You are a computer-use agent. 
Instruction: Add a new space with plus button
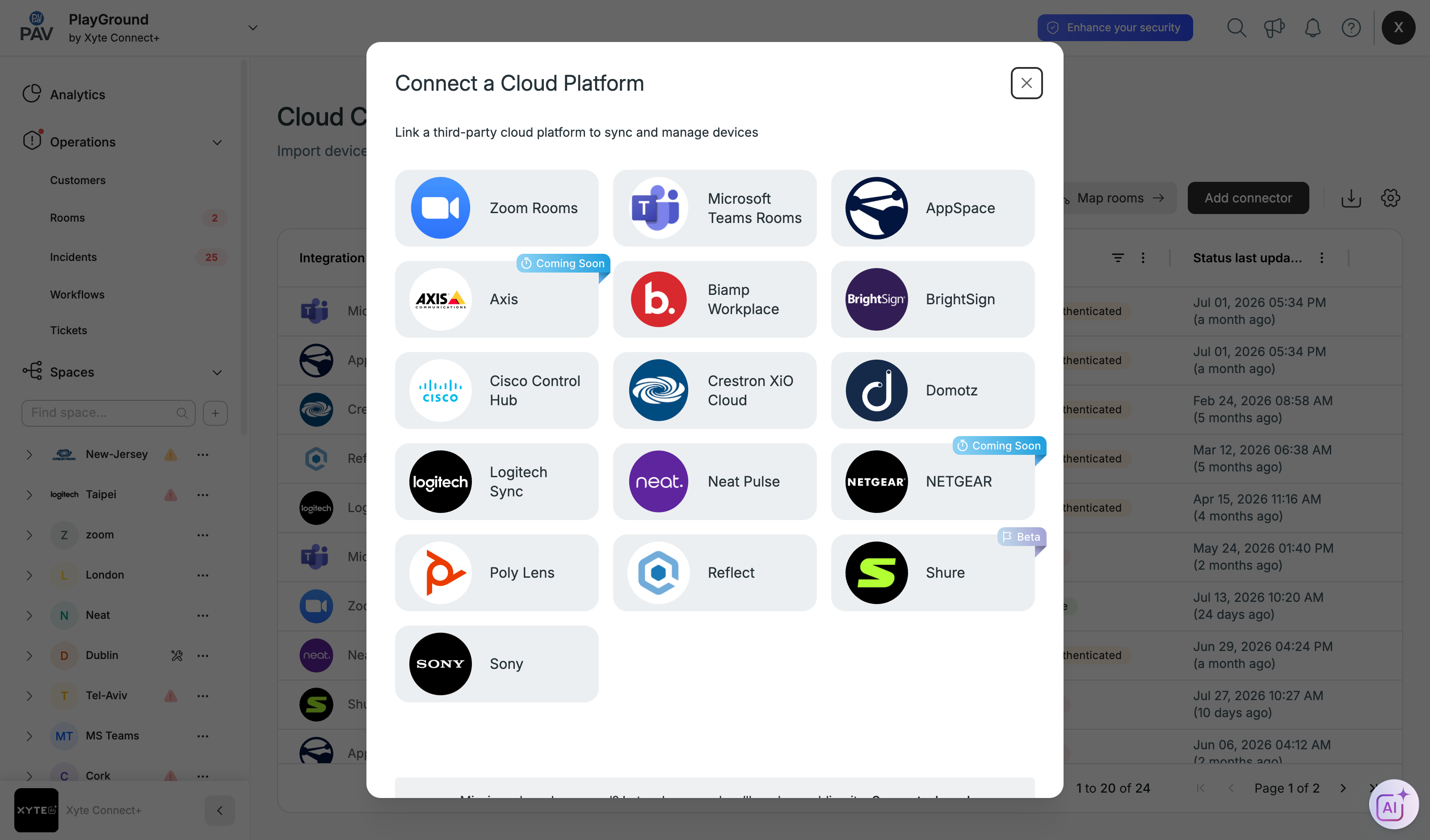point(215,412)
